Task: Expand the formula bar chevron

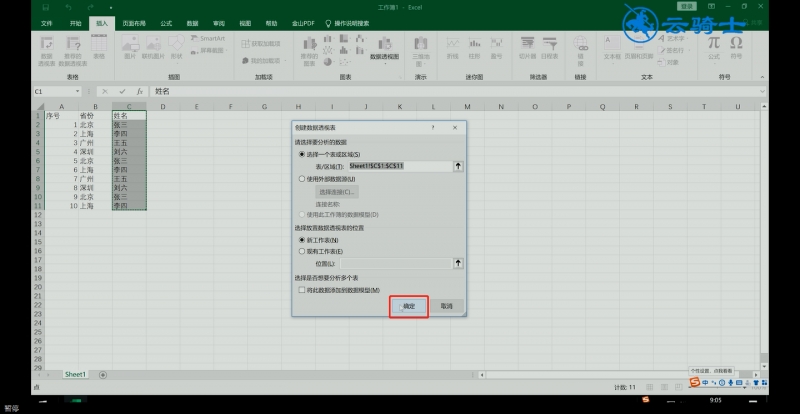Action: tap(762, 91)
